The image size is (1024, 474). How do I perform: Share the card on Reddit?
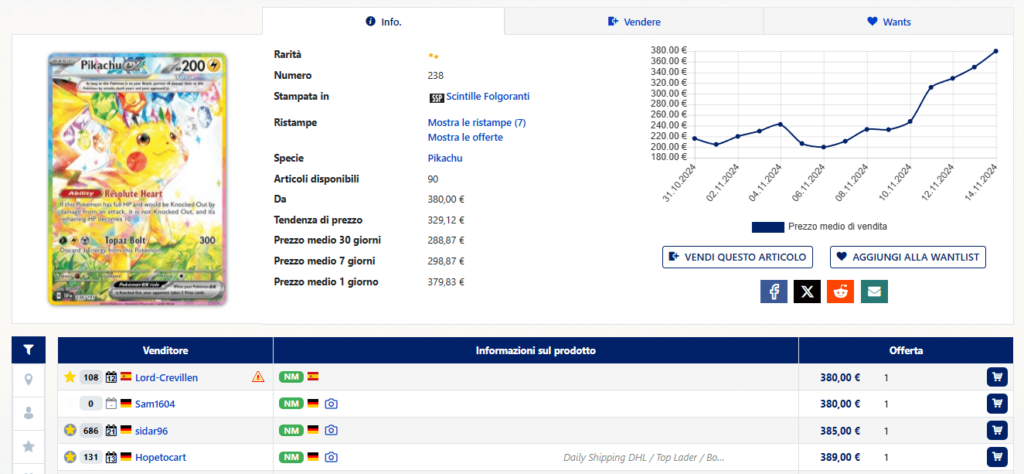841,291
